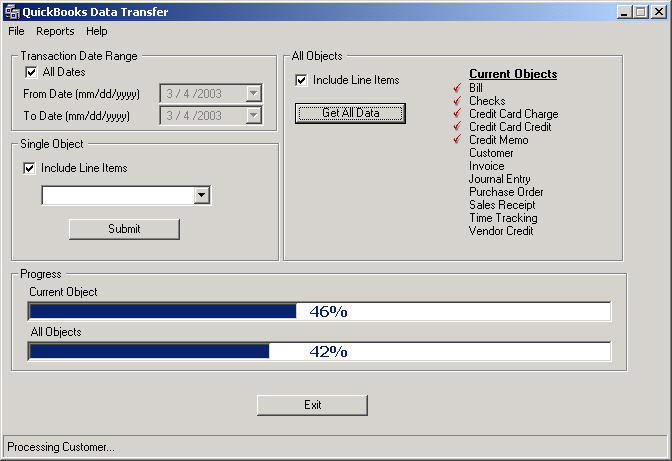Click the From Date (mm/dd/yyyy) label

(81, 94)
